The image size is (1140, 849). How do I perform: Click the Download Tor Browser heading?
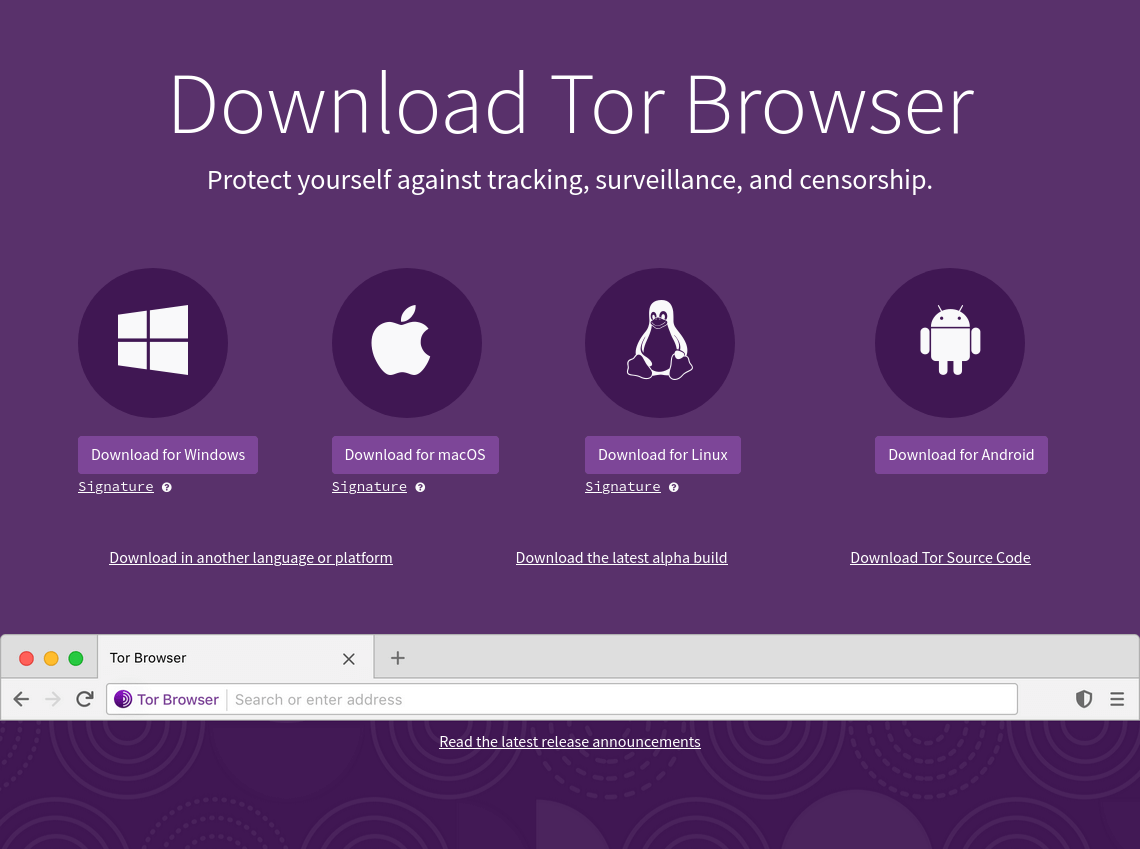pyautogui.click(x=571, y=105)
